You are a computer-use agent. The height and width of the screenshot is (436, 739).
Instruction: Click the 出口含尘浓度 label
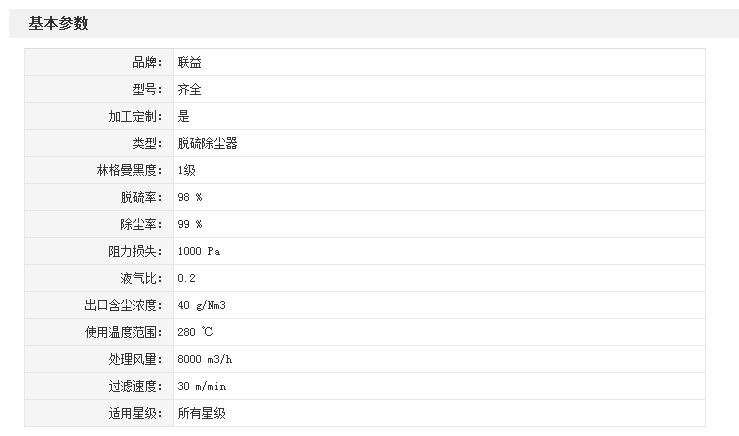pos(123,306)
